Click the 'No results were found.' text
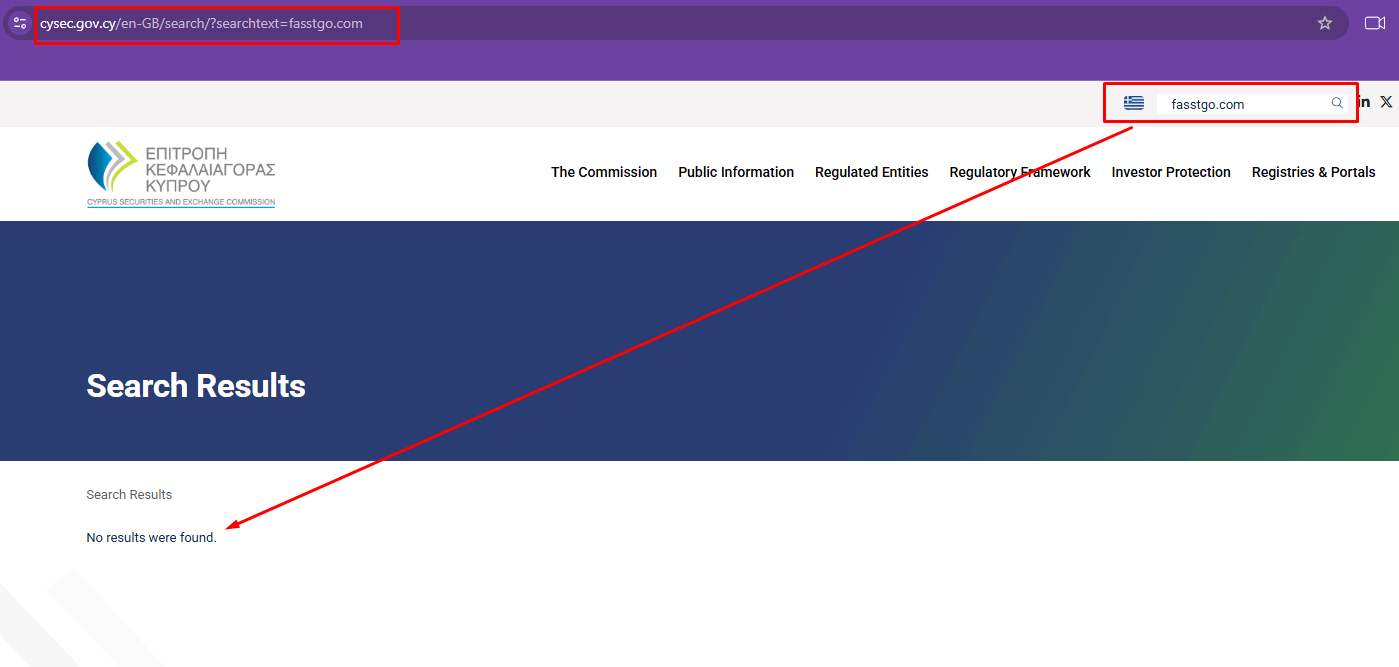This screenshot has height=667, width=1399. tap(151, 538)
